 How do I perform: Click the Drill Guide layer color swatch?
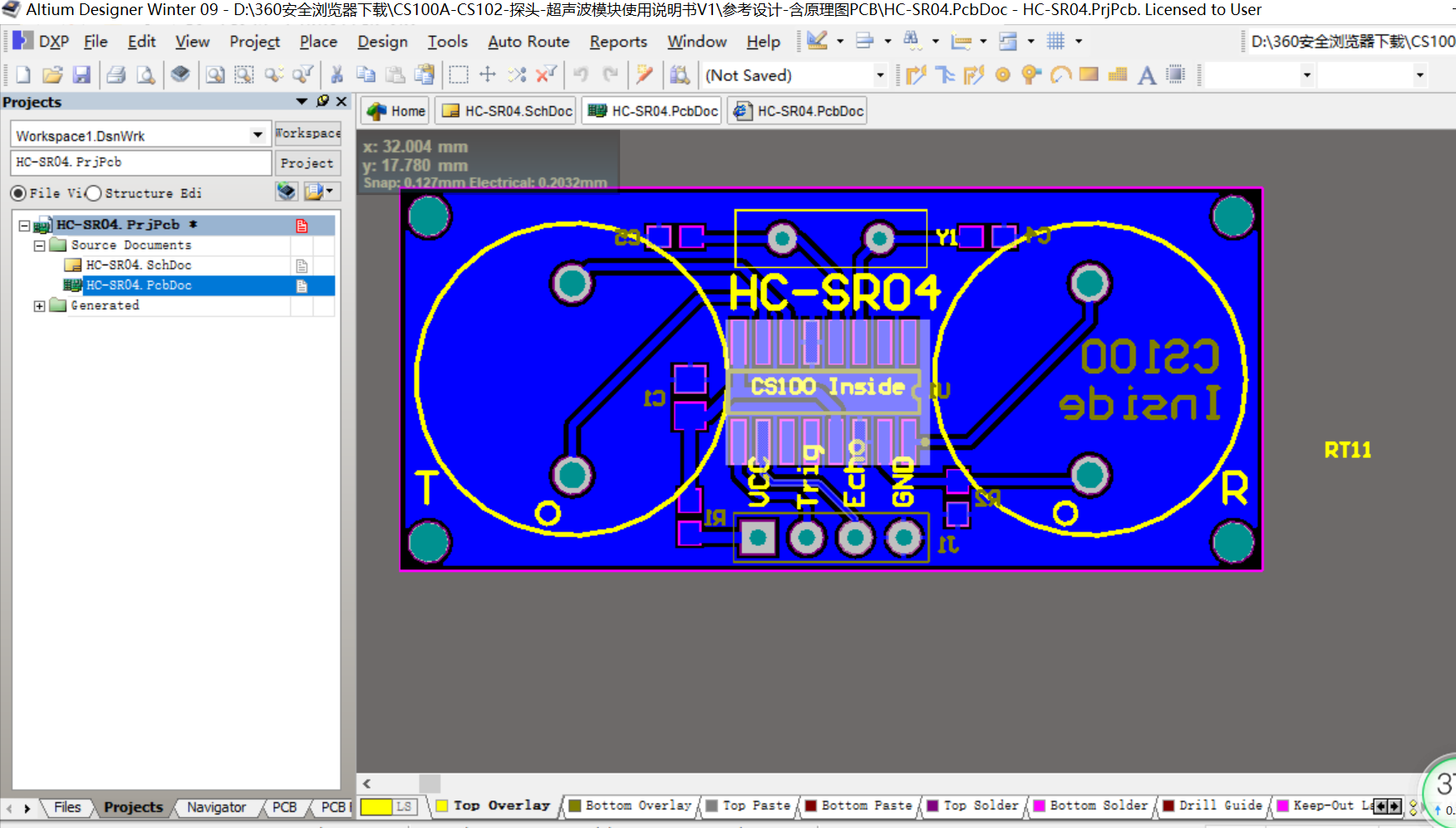pyautogui.click(x=1168, y=805)
